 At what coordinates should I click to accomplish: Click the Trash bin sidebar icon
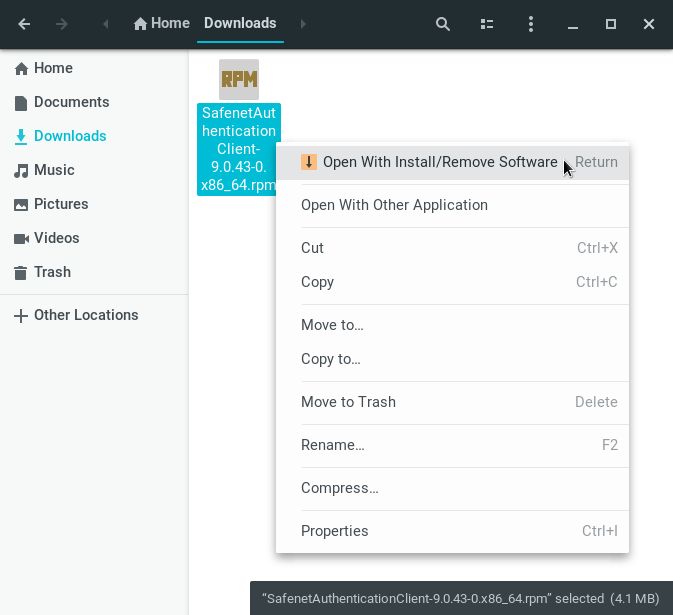pos(20,273)
